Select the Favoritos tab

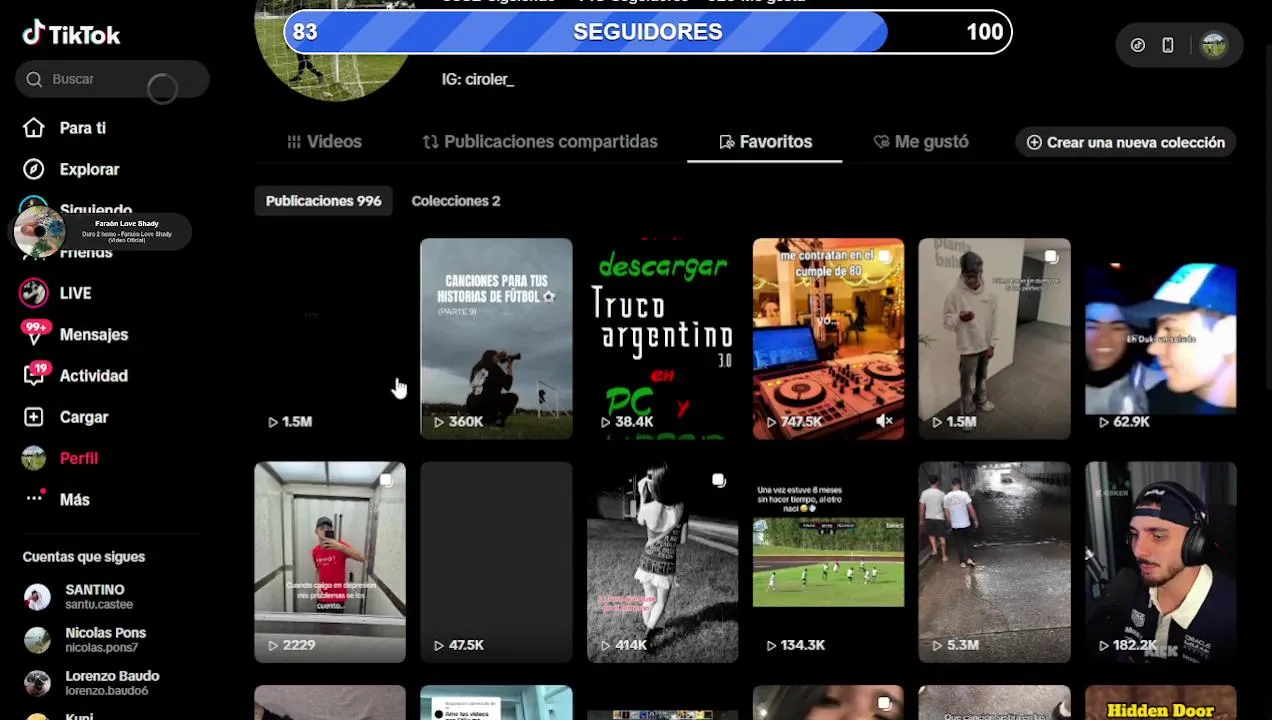click(765, 142)
